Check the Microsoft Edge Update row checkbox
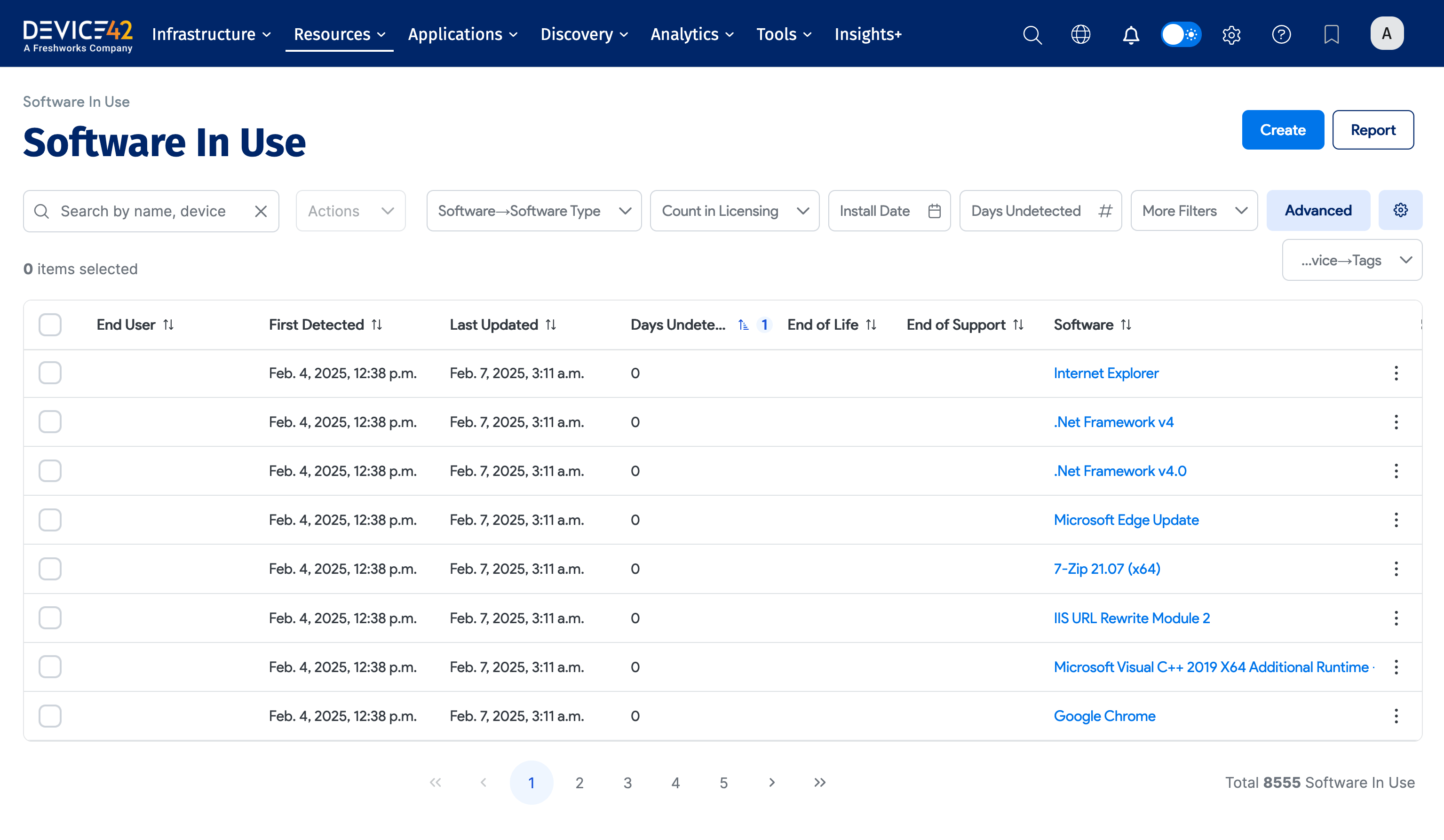 (x=50, y=520)
